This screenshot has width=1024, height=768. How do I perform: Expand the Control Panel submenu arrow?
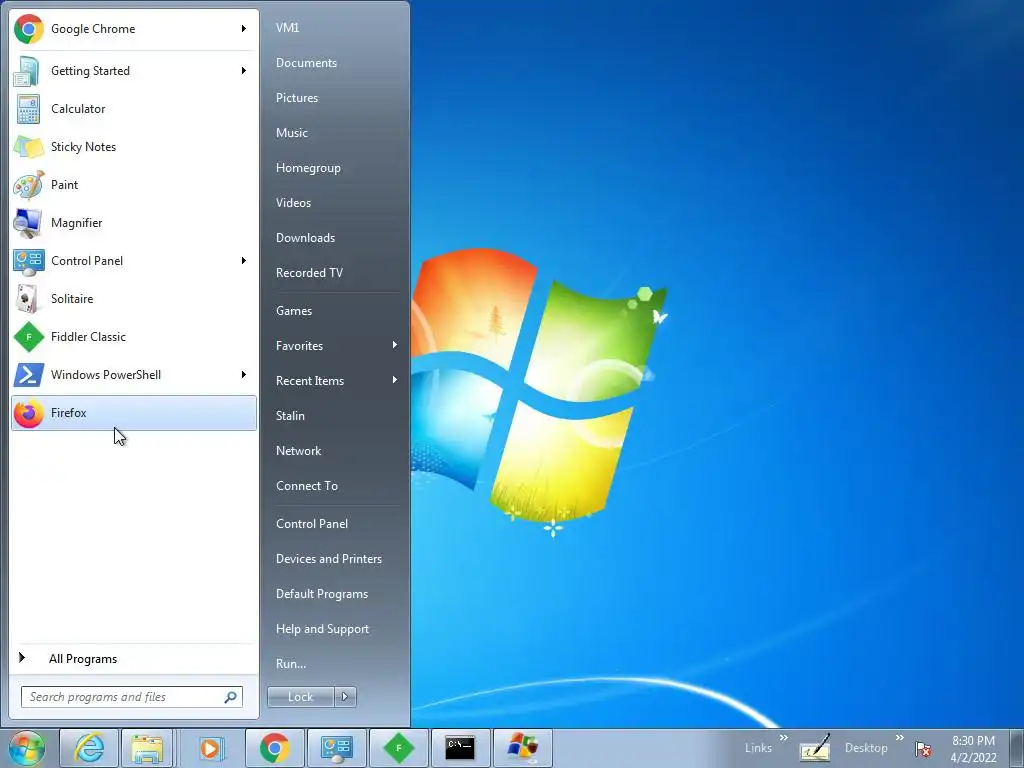pos(244,261)
